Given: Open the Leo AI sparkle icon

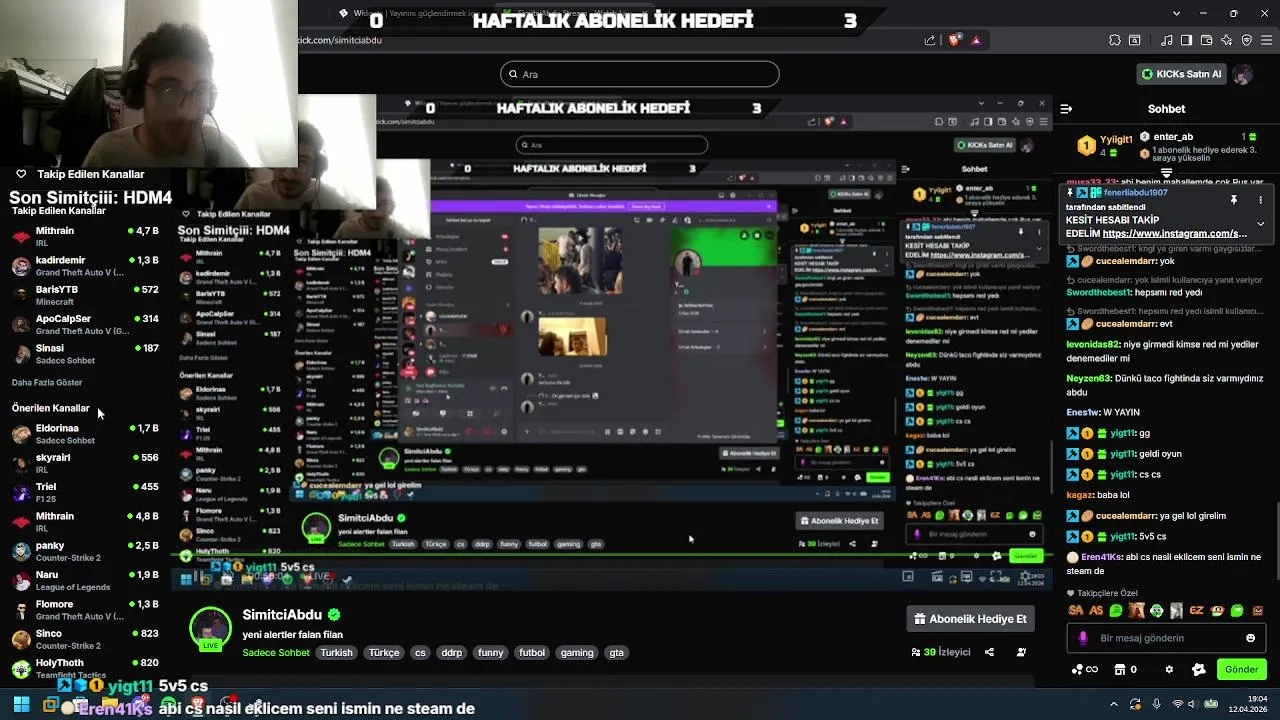Looking at the screenshot, I should [x=1227, y=41].
